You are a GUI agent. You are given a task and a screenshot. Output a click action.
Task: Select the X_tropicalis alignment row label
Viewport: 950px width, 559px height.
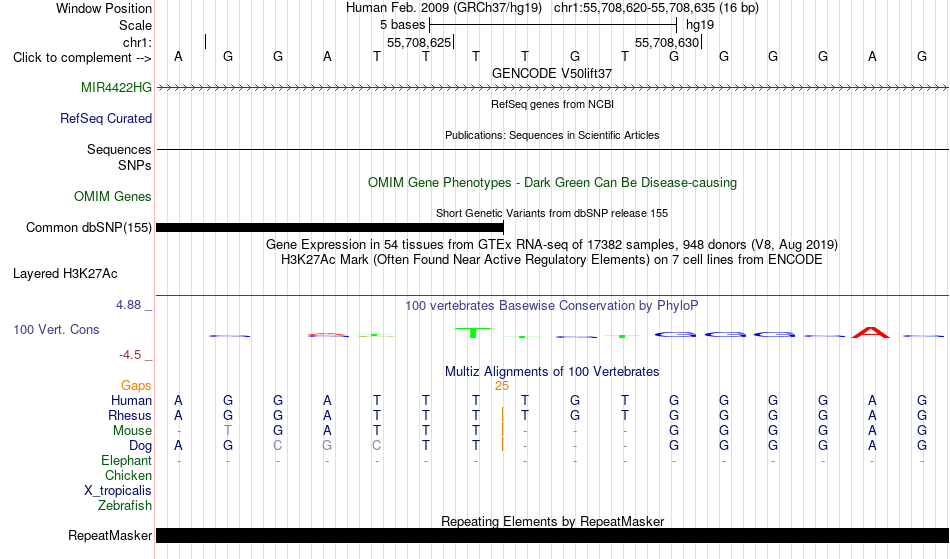[x=118, y=491]
